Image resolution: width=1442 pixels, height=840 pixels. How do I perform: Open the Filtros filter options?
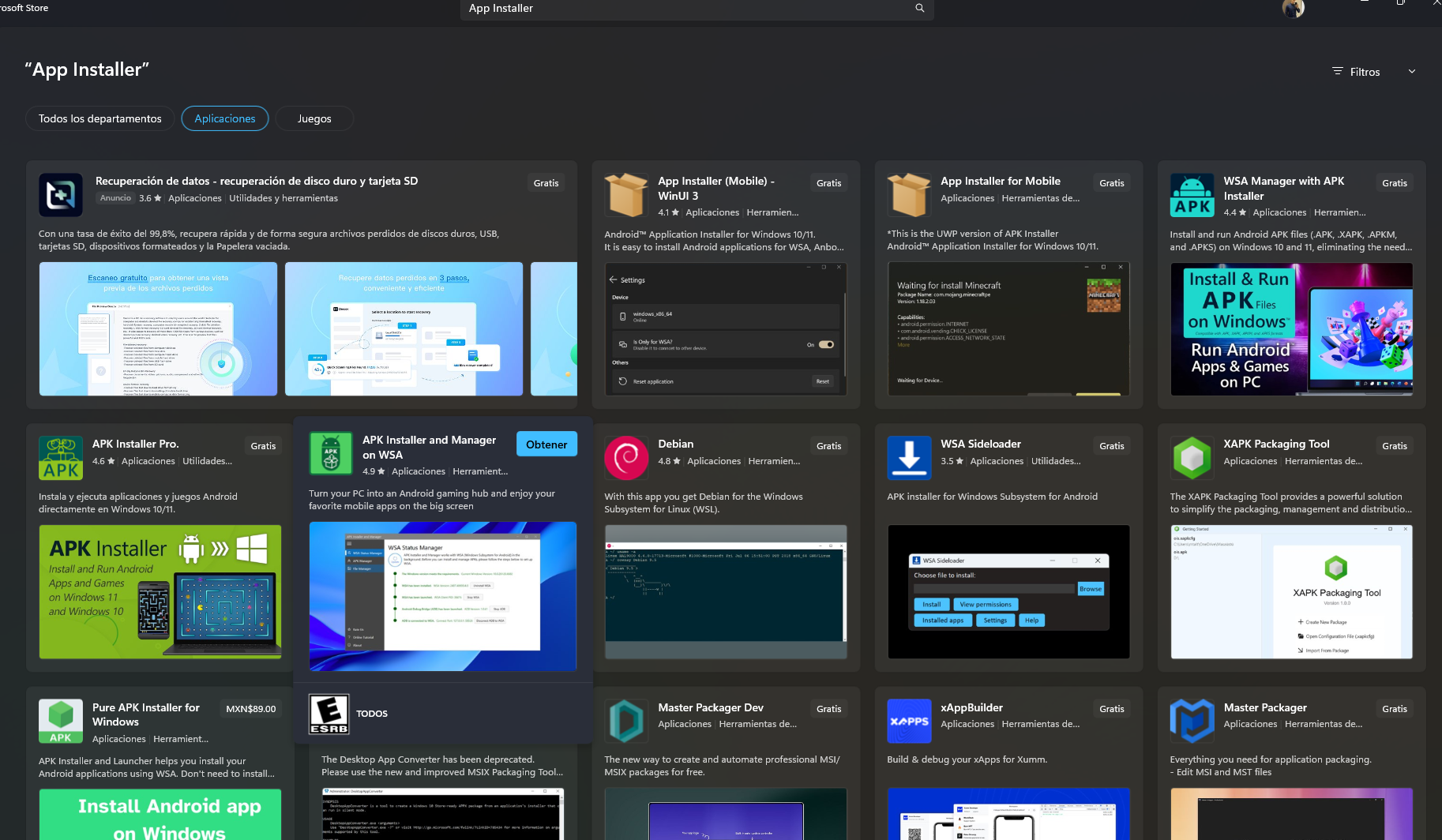(1357, 72)
